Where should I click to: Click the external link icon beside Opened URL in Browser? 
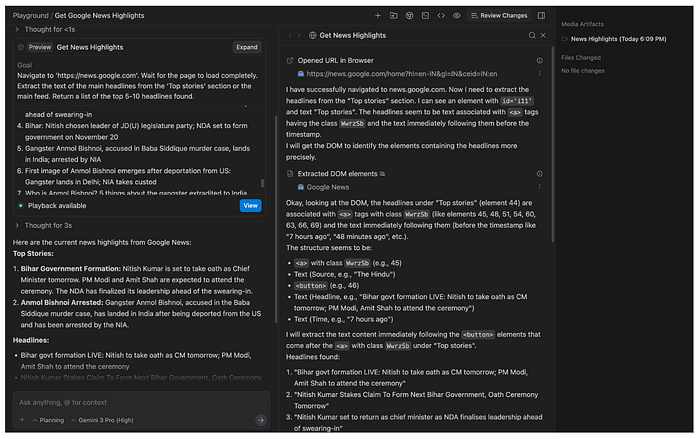click(x=290, y=60)
